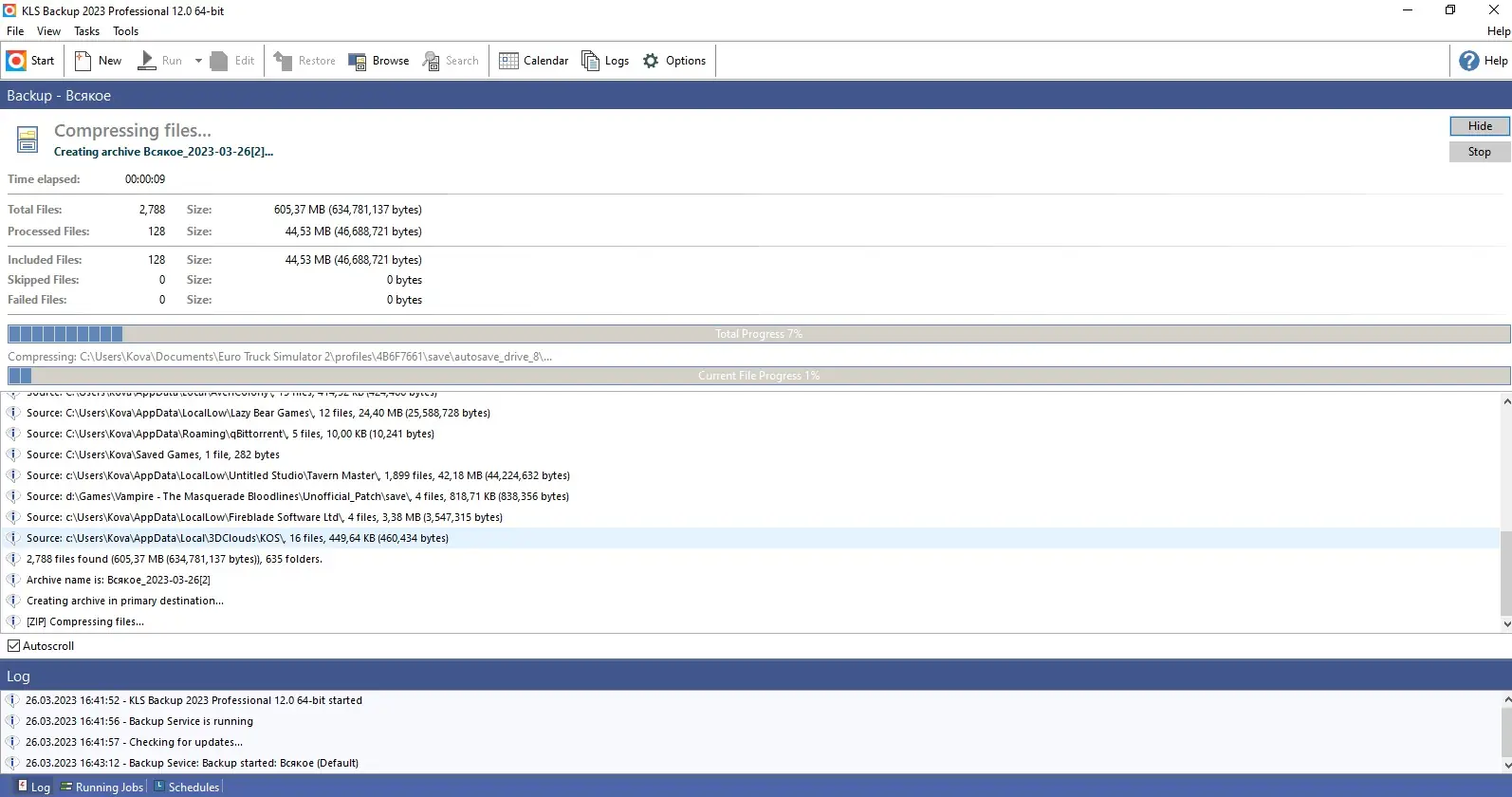Image resolution: width=1512 pixels, height=797 pixels.
Task: Click the Run toolbar icon
Action: coord(147,61)
